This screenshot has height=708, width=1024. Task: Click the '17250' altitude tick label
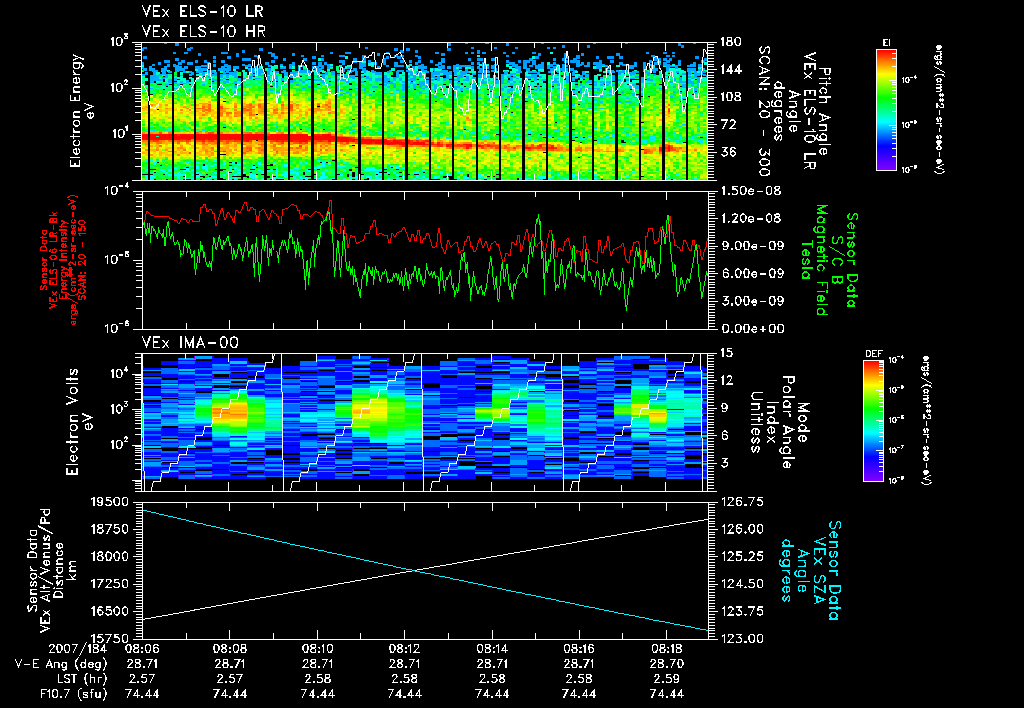(x=111, y=585)
